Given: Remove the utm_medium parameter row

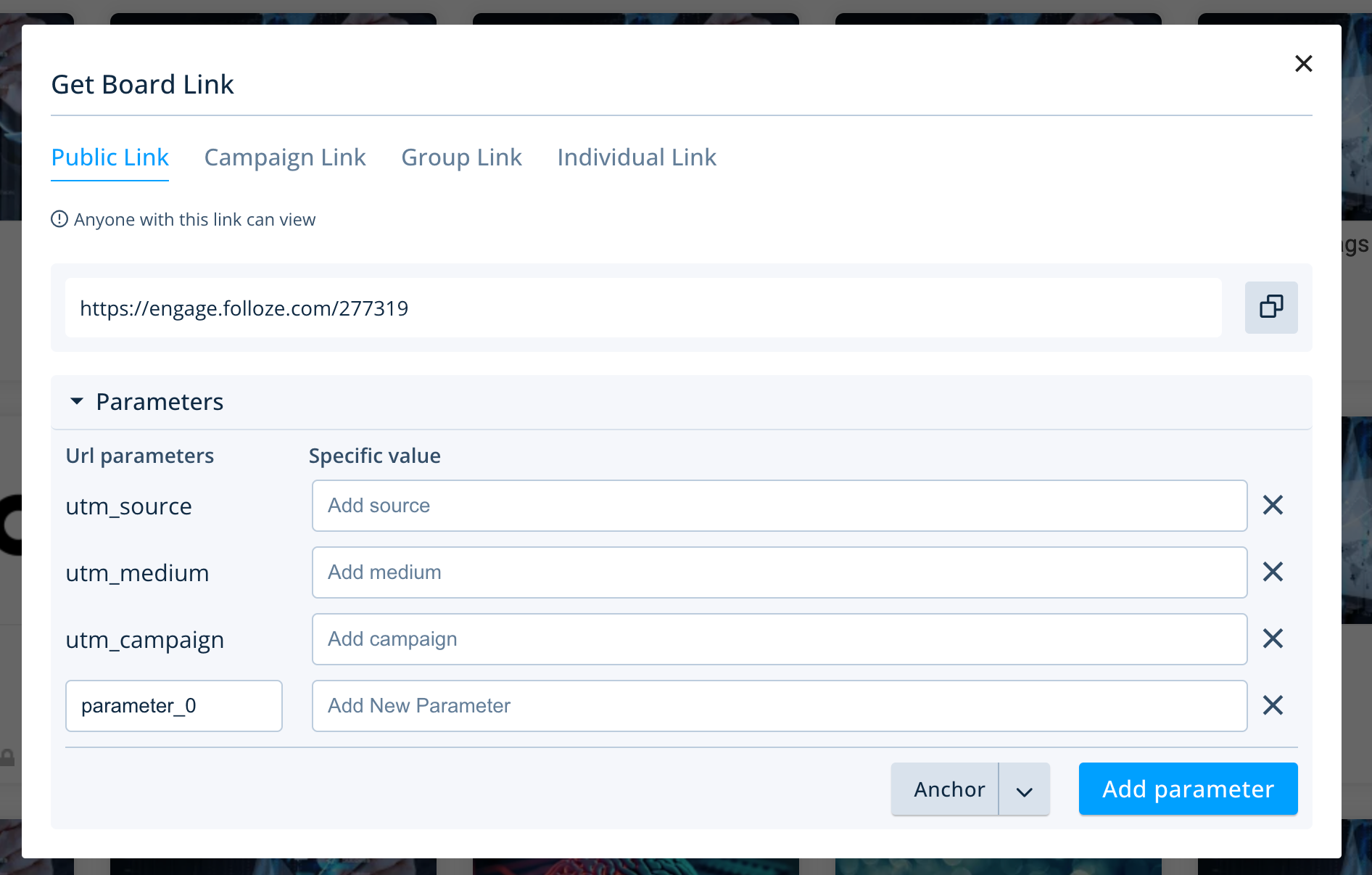Looking at the screenshot, I should coord(1273,572).
